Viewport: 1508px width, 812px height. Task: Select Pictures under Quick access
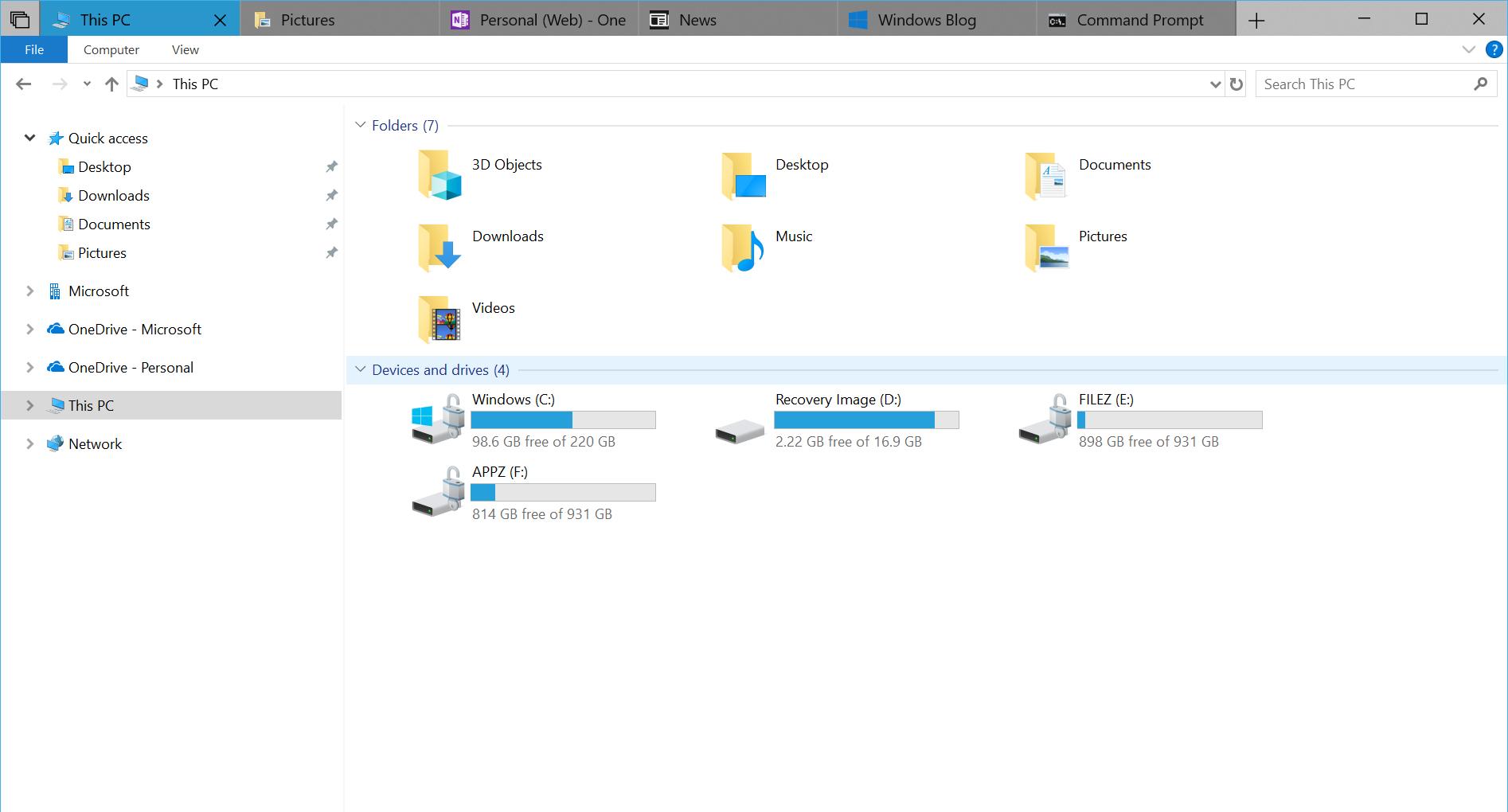[x=102, y=253]
